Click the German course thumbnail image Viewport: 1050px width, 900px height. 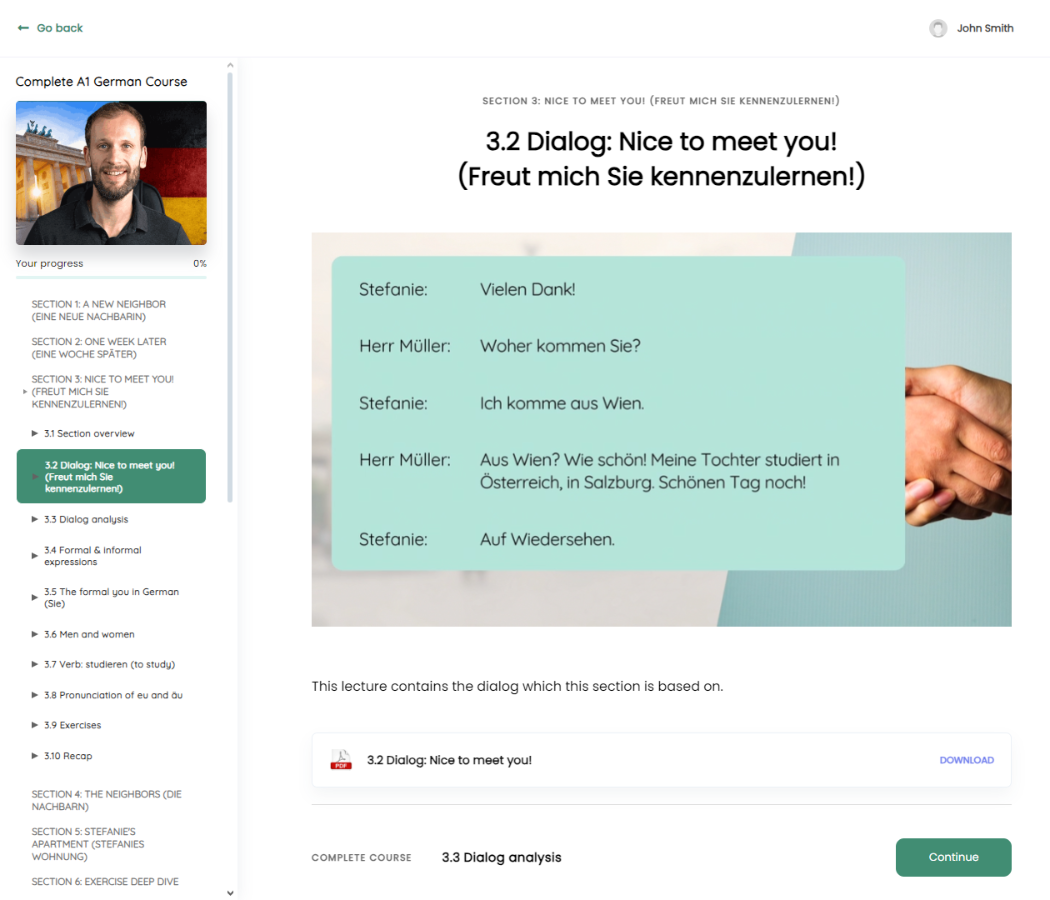click(x=111, y=173)
